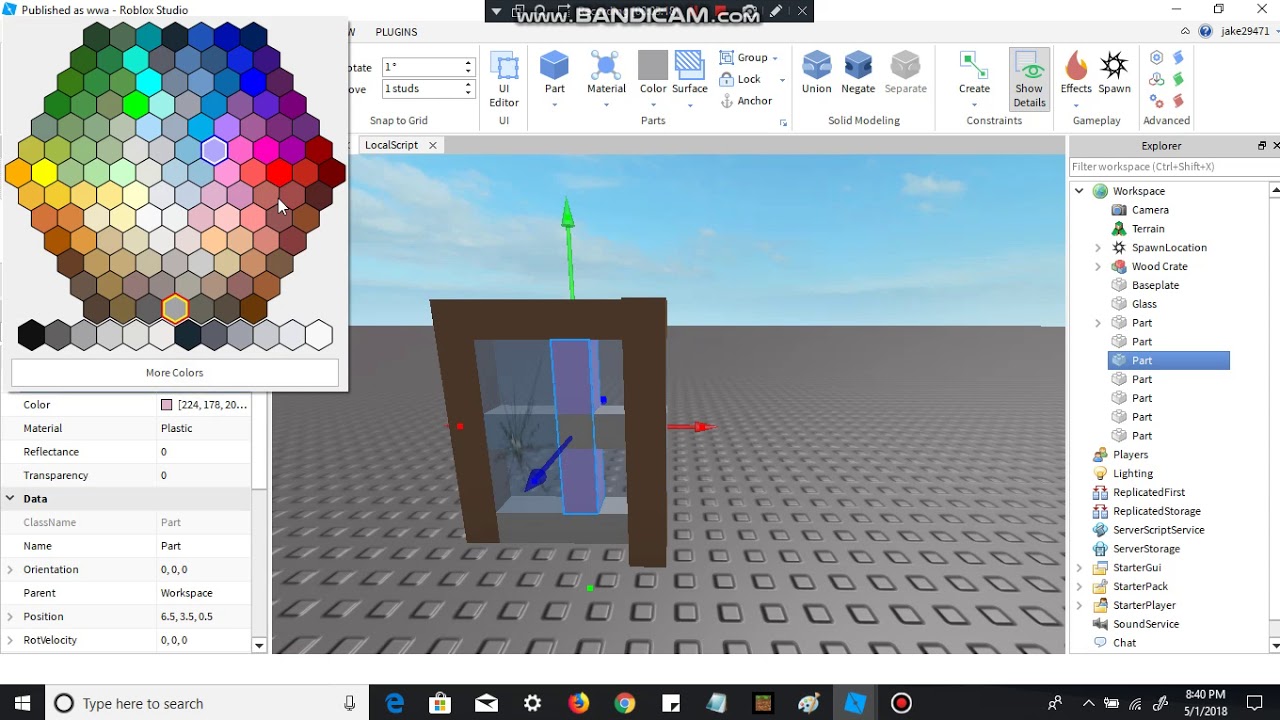Screen dimensions: 1280x720
Task: Click the green Y-axis move arrow
Action: (x=568, y=246)
